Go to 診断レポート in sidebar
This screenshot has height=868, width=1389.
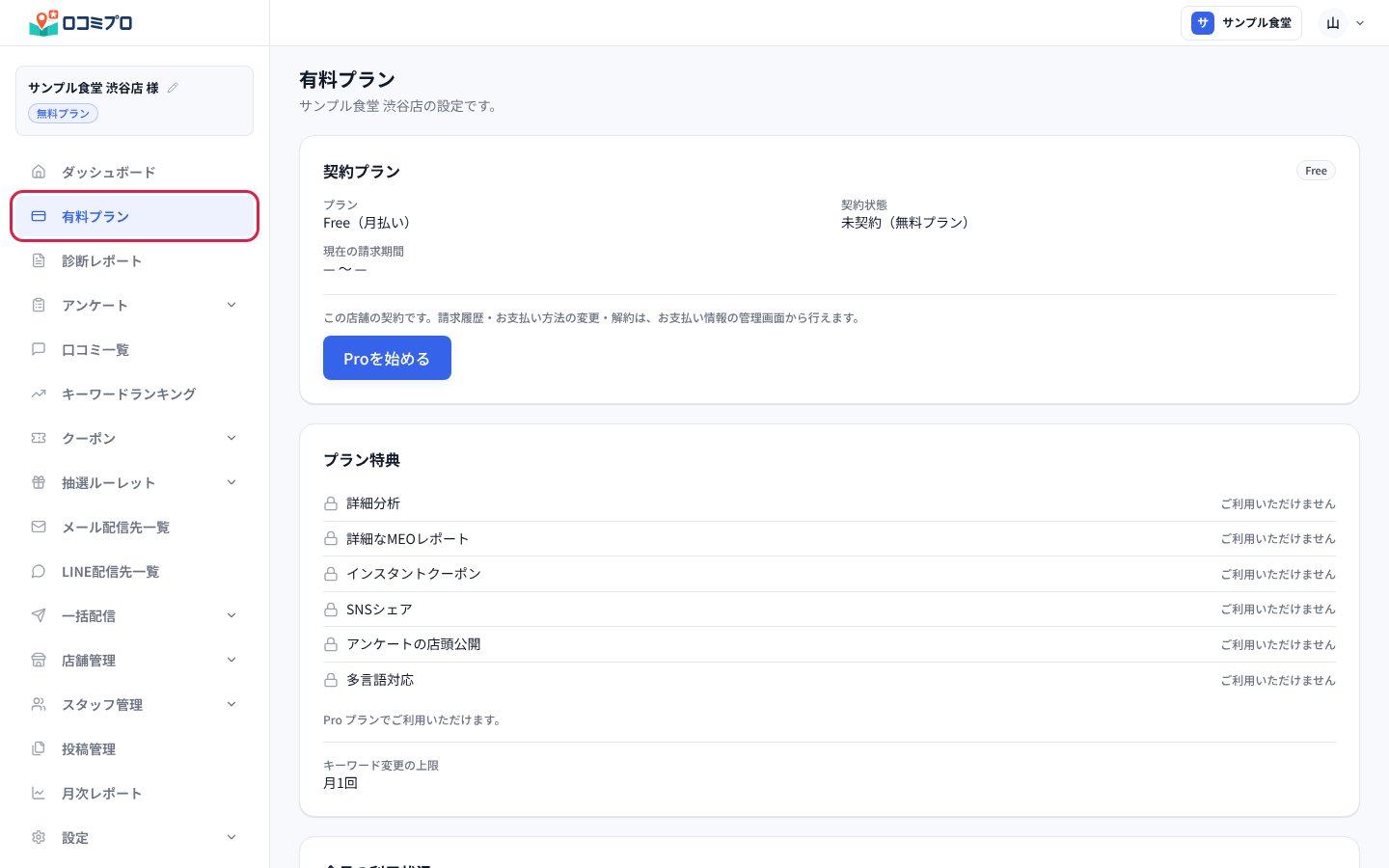coord(134,260)
